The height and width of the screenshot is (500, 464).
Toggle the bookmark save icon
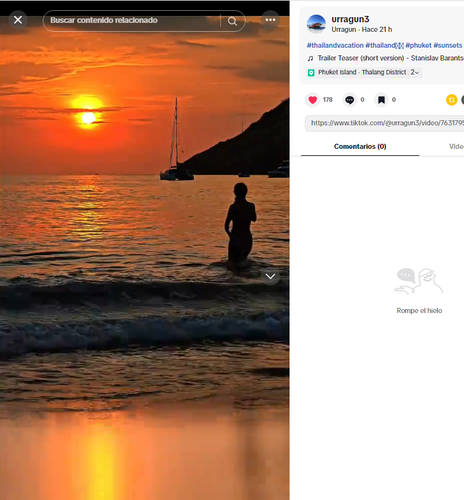coord(381,100)
